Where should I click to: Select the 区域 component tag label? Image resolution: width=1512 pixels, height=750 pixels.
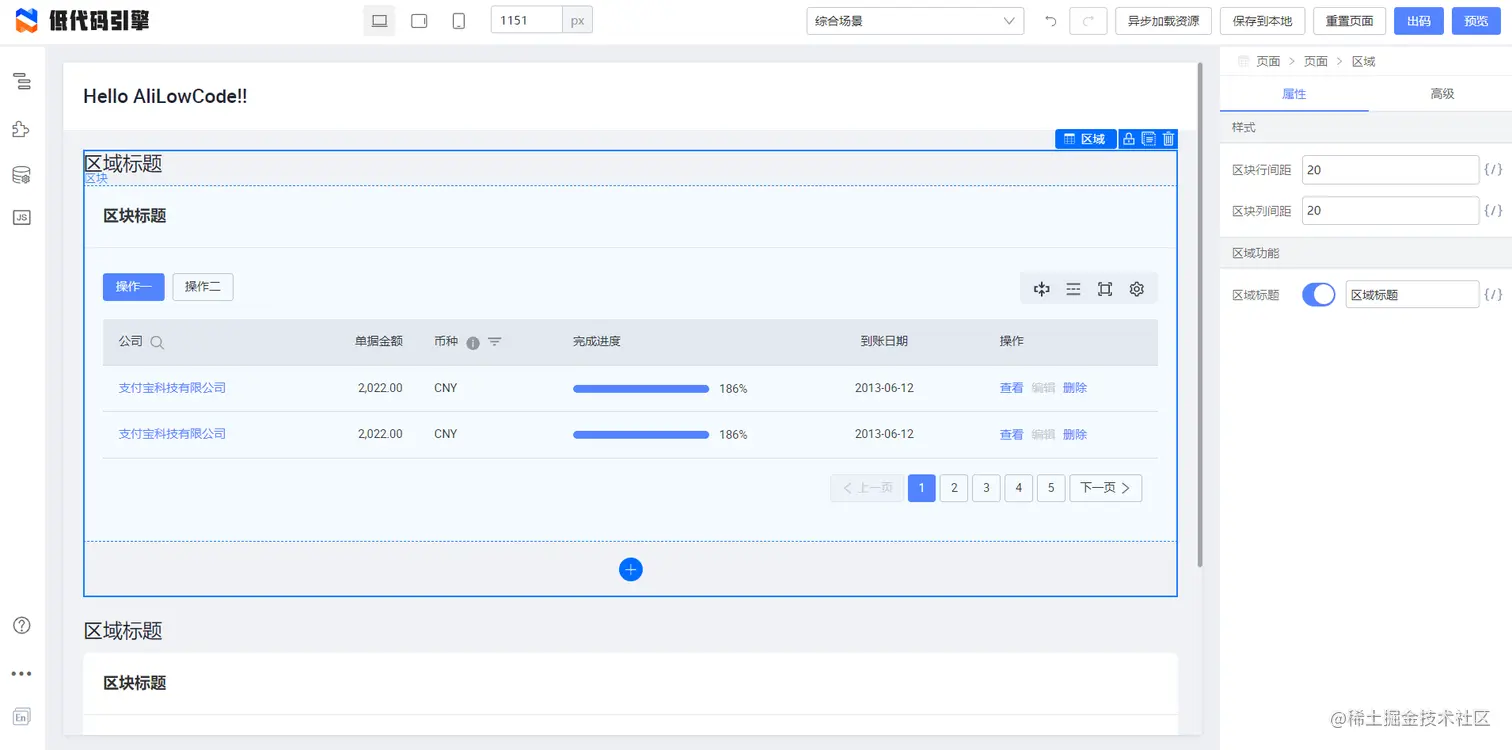click(1085, 139)
